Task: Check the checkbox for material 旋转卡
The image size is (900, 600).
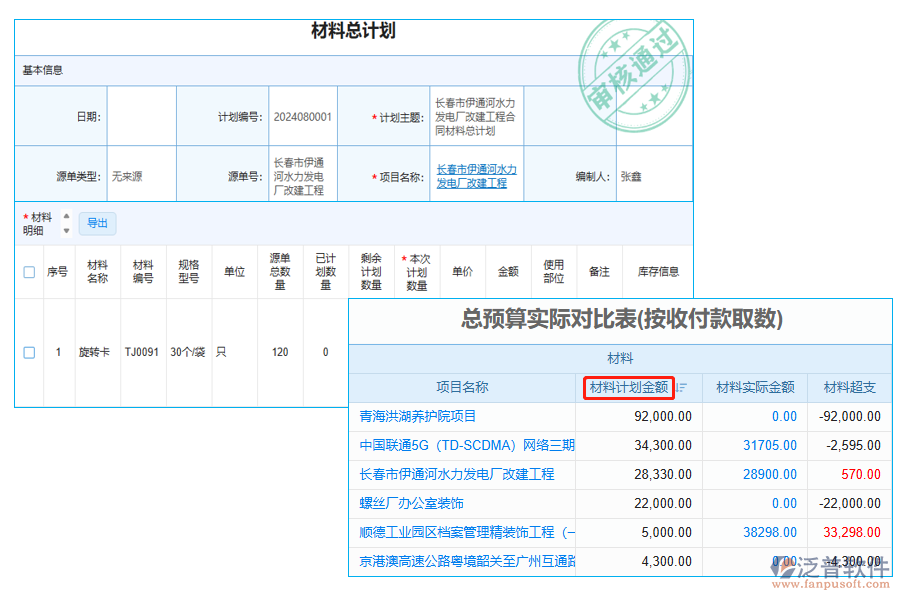Action: tap(28, 352)
